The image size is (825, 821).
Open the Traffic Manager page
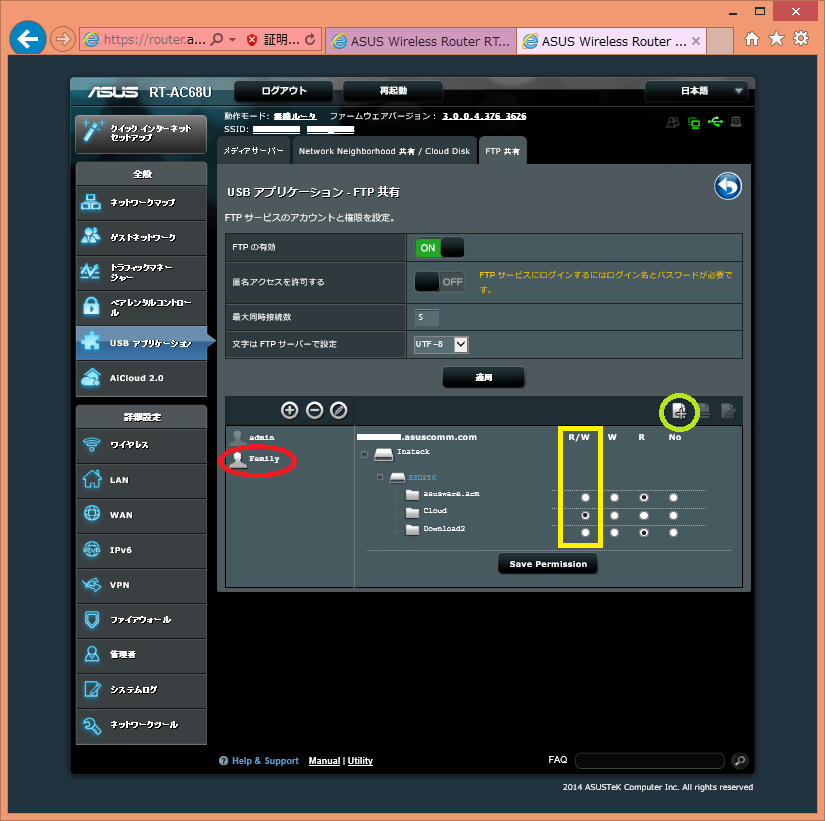[141, 272]
